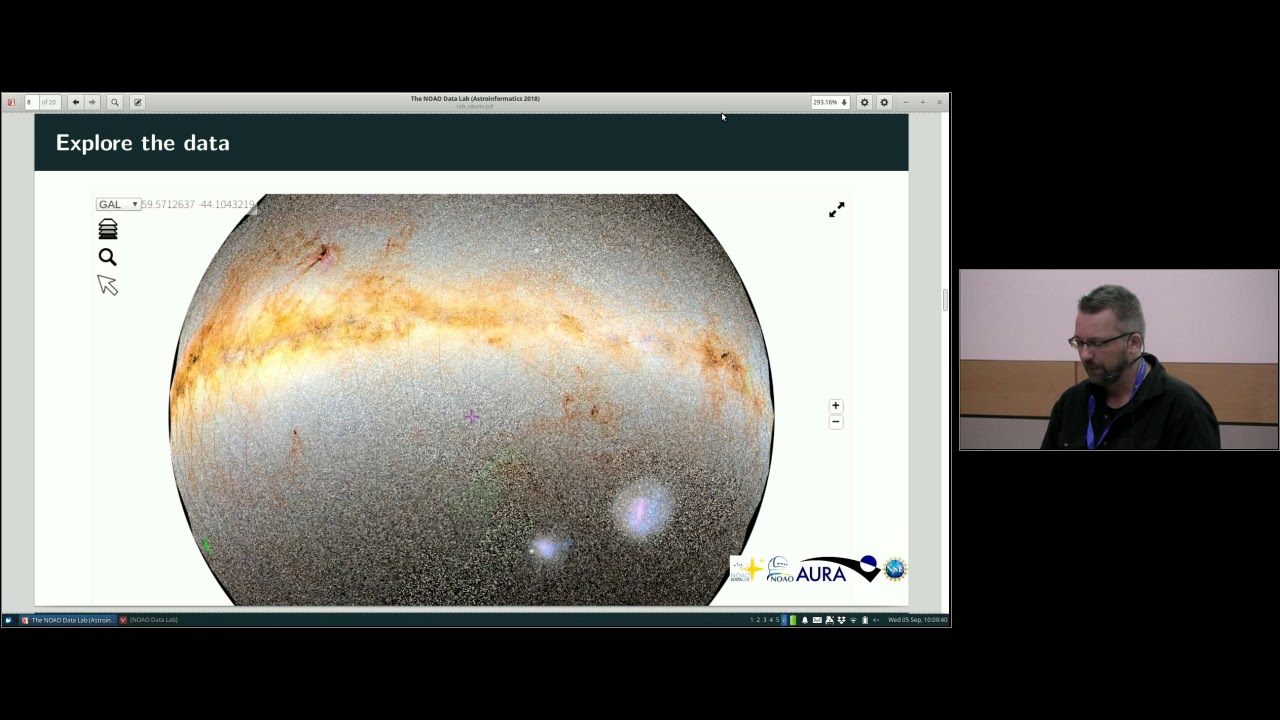Click the PDF viewer app icon

(11, 102)
